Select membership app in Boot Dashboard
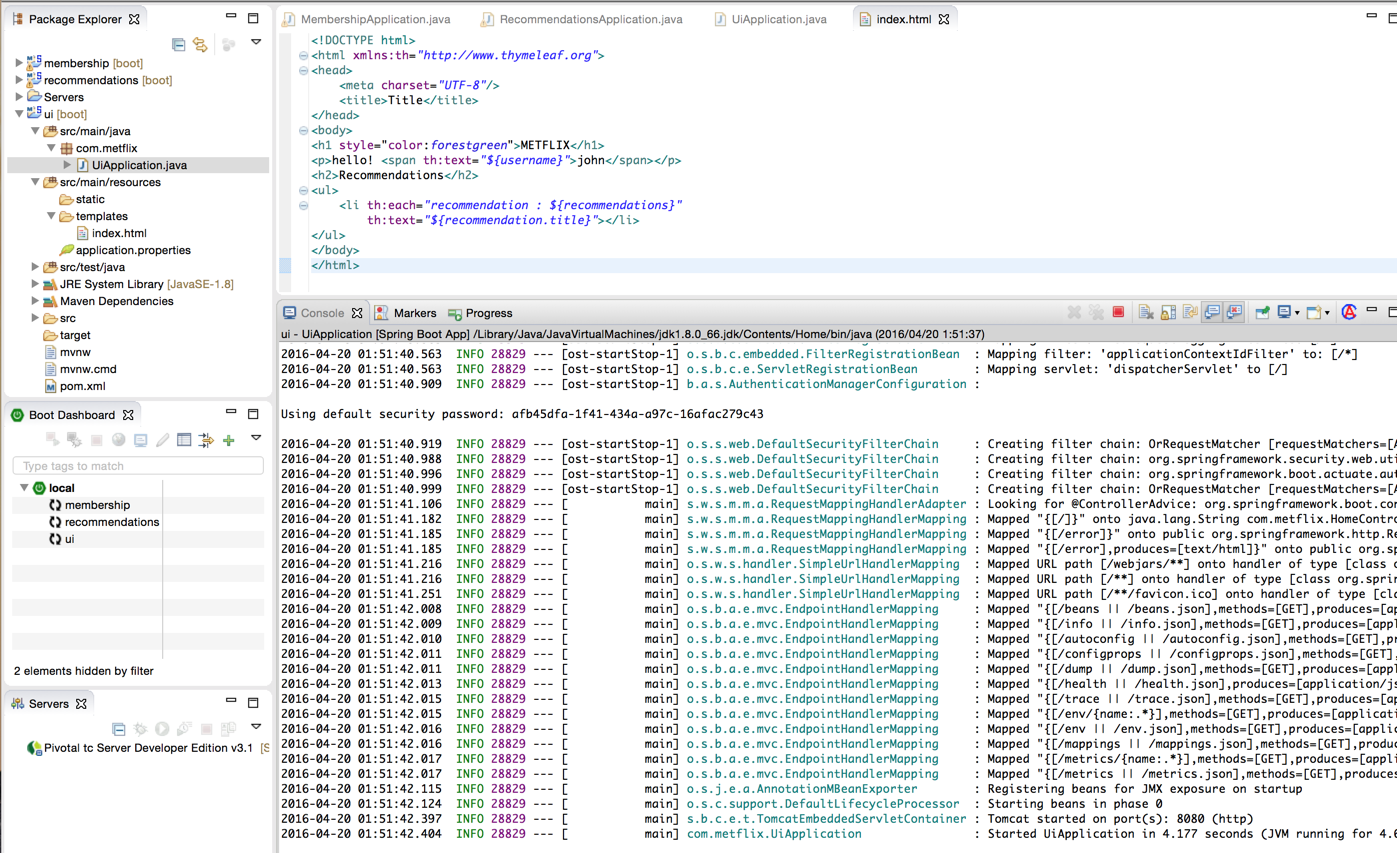 point(97,505)
